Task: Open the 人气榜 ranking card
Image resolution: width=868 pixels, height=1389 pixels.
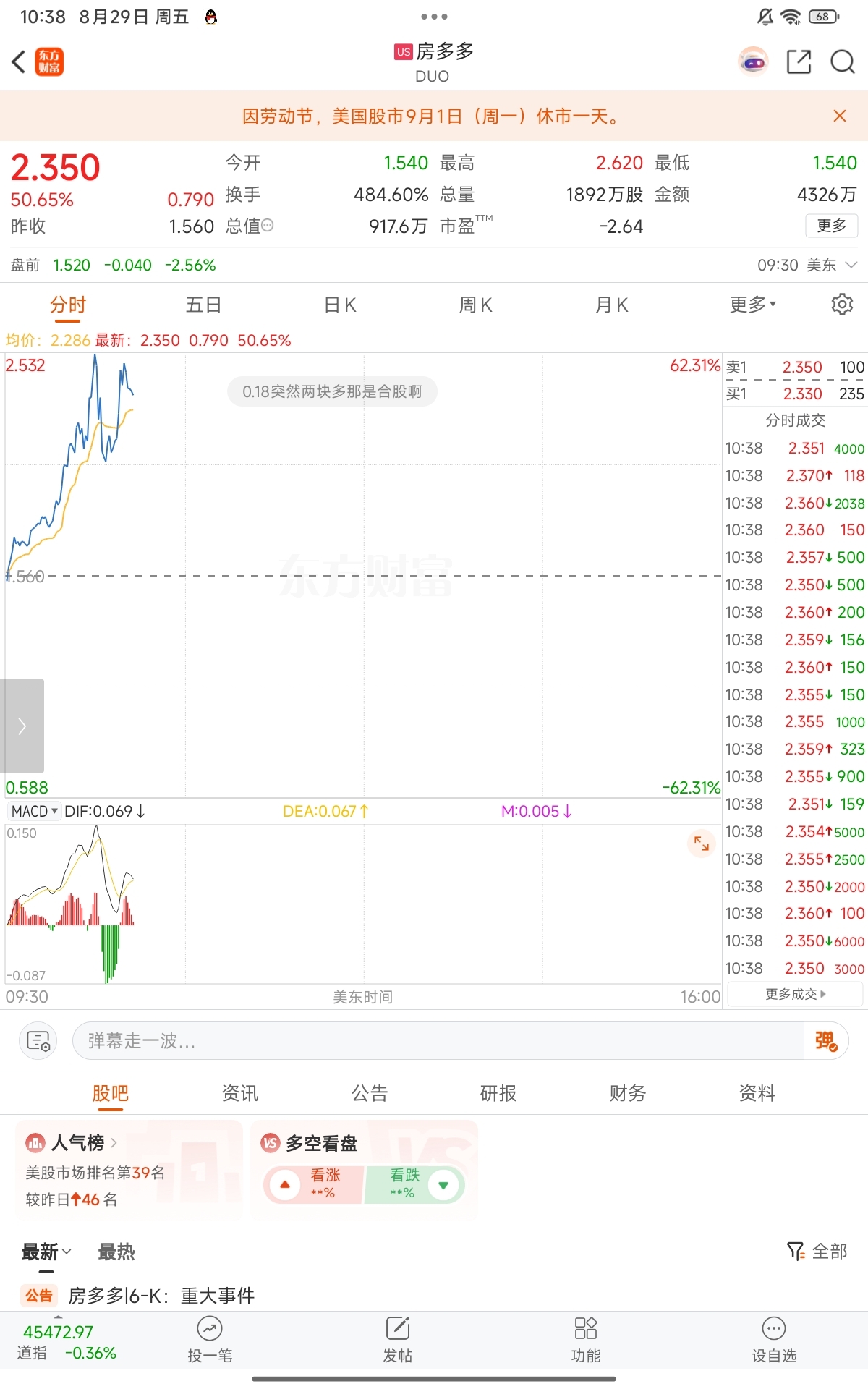Action: coord(129,1171)
